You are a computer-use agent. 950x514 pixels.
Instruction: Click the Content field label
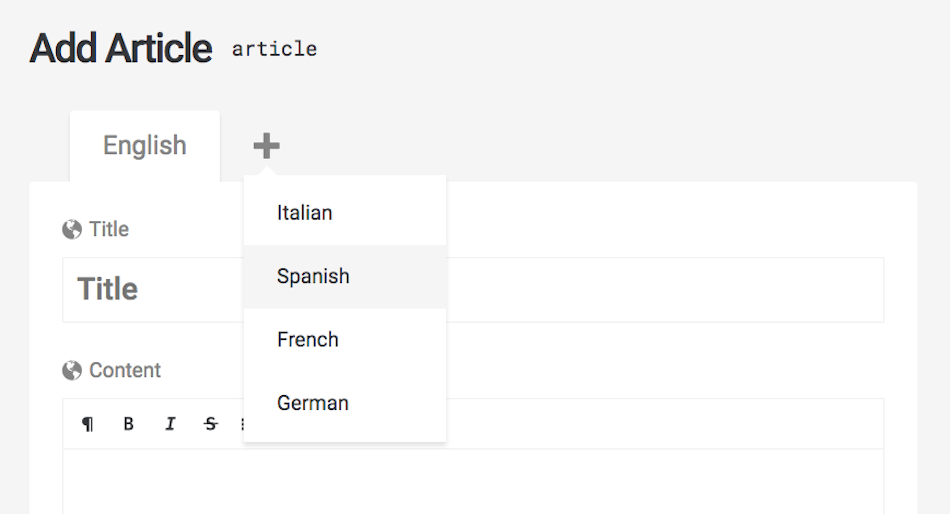point(125,370)
